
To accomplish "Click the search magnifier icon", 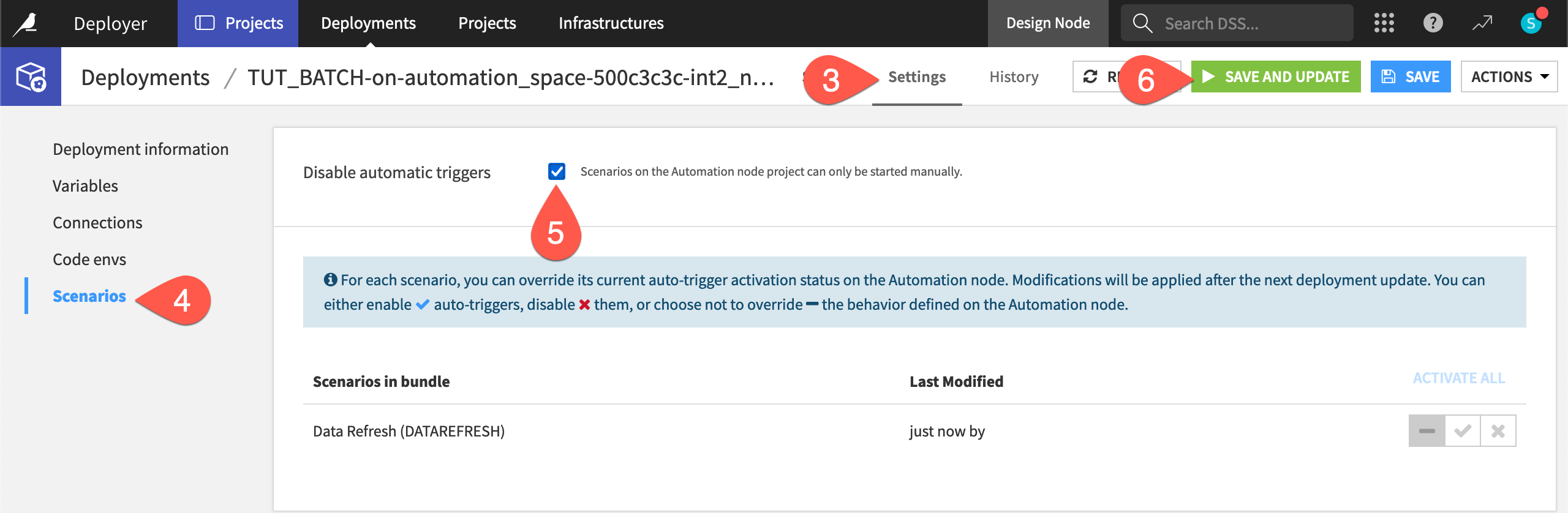I will pyautogui.click(x=1142, y=23).
